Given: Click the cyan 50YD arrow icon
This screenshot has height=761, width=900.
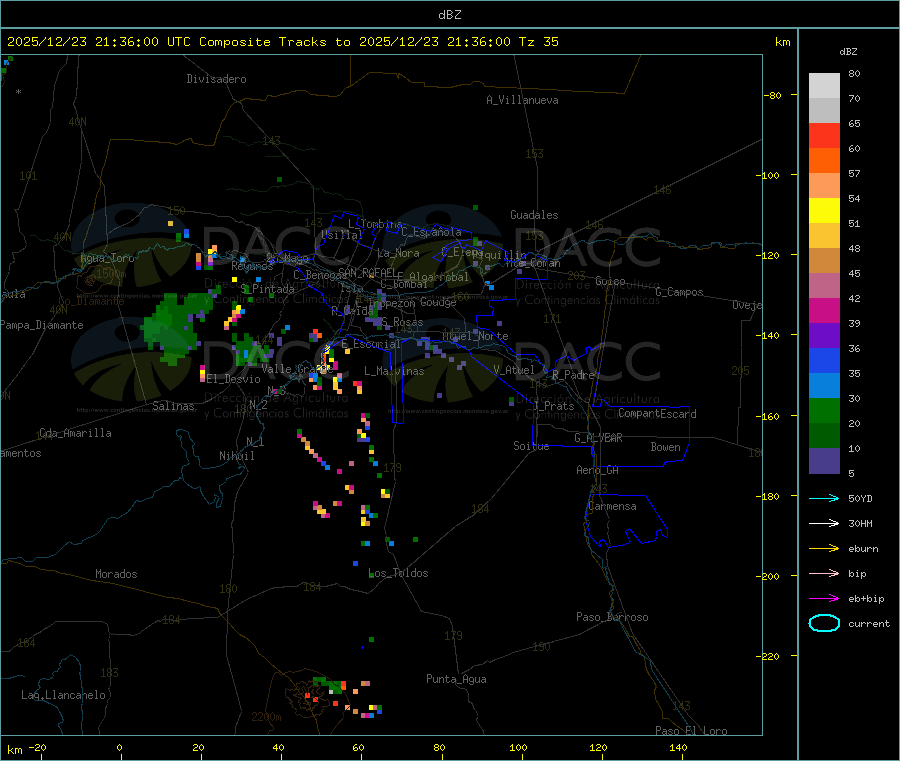Looking at the screenshot, I should (x=824, y=498).
